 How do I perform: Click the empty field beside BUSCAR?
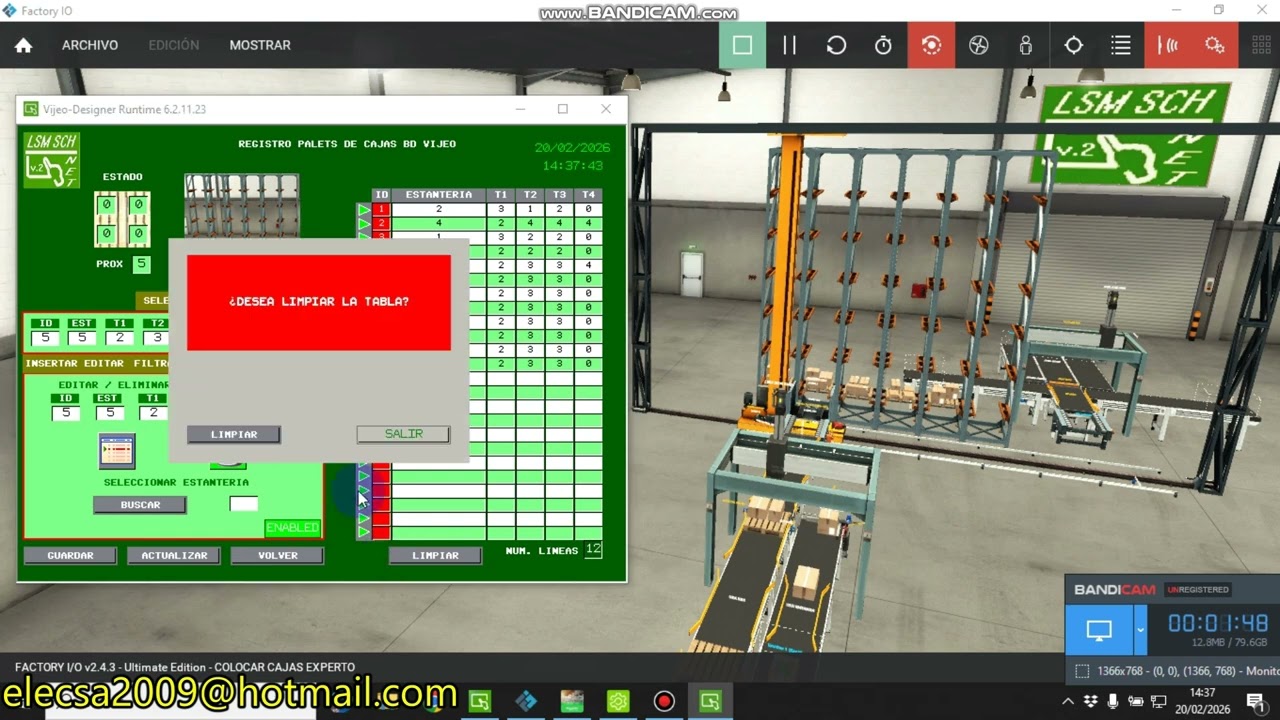click(x=243, y=504)
